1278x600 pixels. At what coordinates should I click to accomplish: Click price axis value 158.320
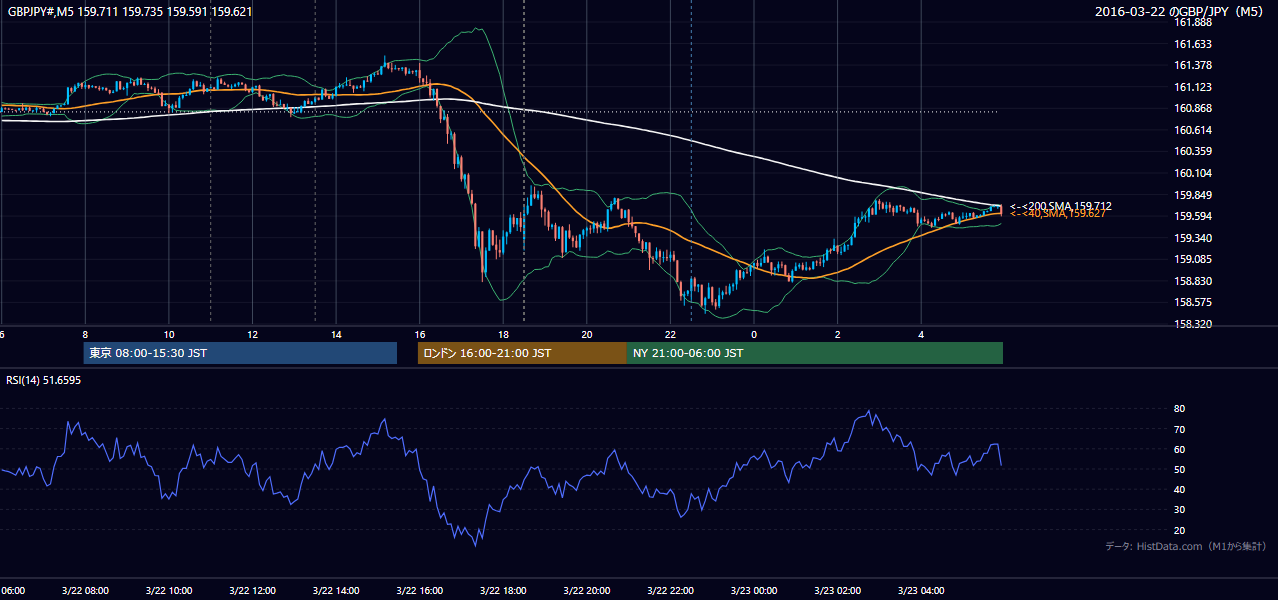(x=1192, y=324)
